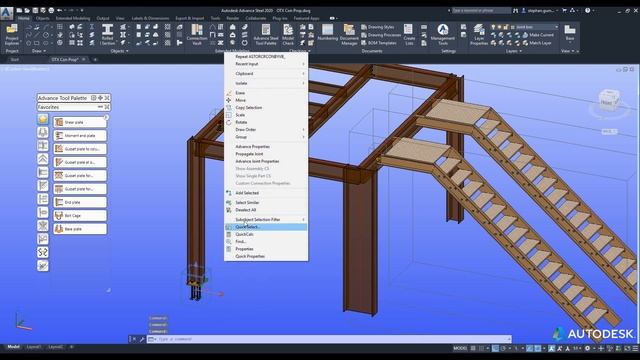The image size is (640, 360).
Task: Open the Autodesk App Store cart icon
Action: 564,10
